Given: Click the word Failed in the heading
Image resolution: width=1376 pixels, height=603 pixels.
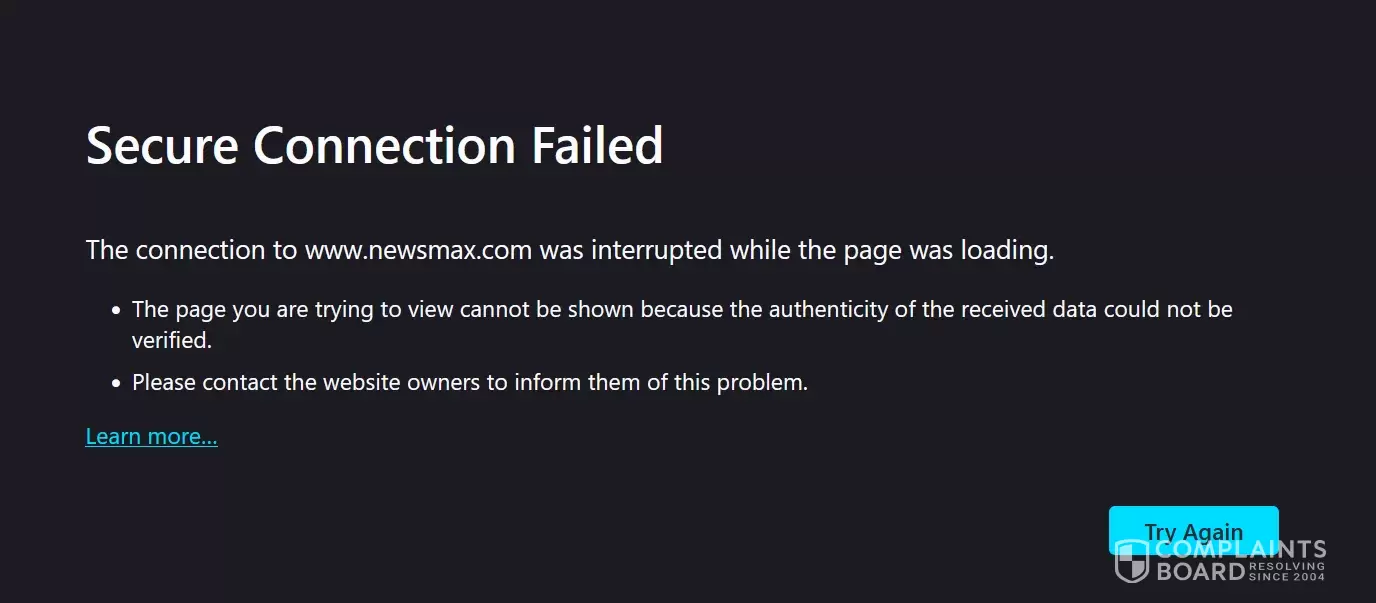Looking at the screenshot, I should point(597,145).
